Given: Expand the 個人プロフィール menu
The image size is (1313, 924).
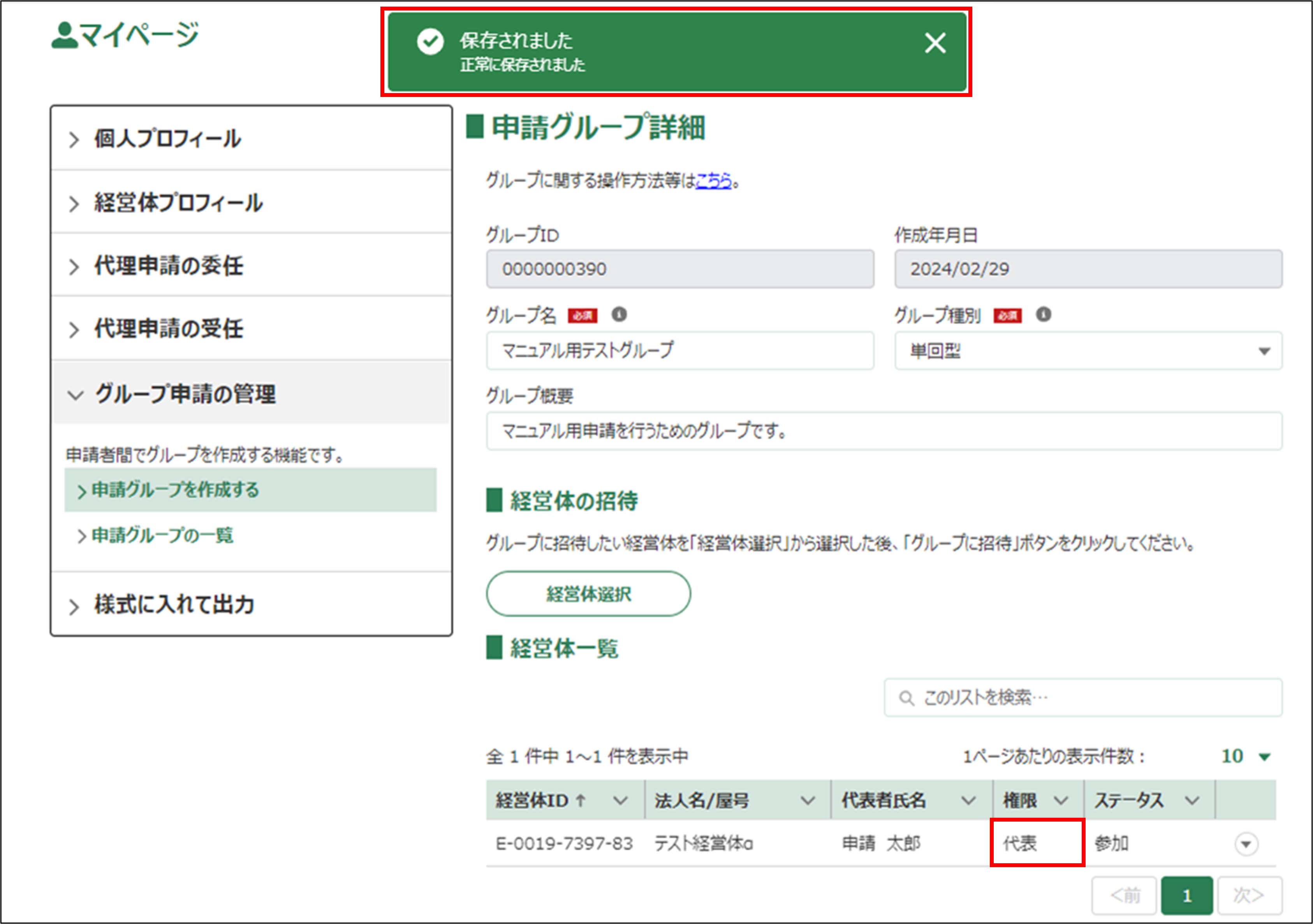Looking at the screenshot, I should [167, 139].
